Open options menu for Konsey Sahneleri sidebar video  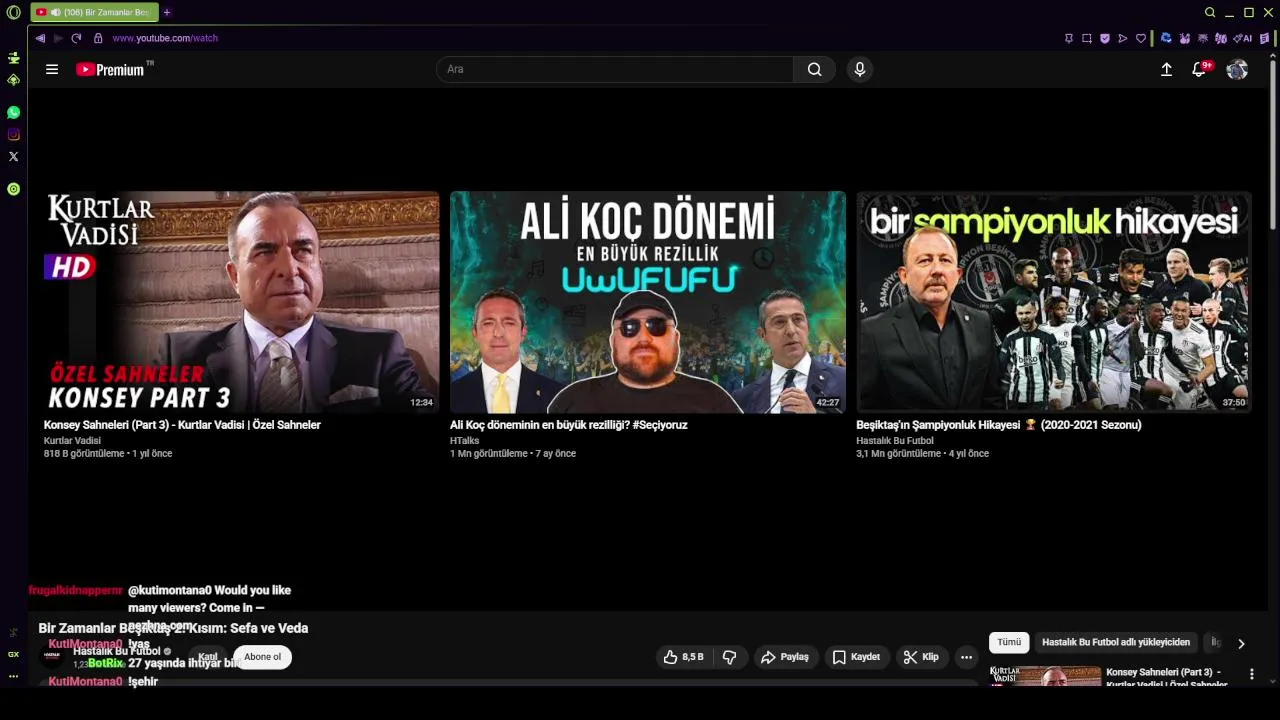[x=1251, y=675]
